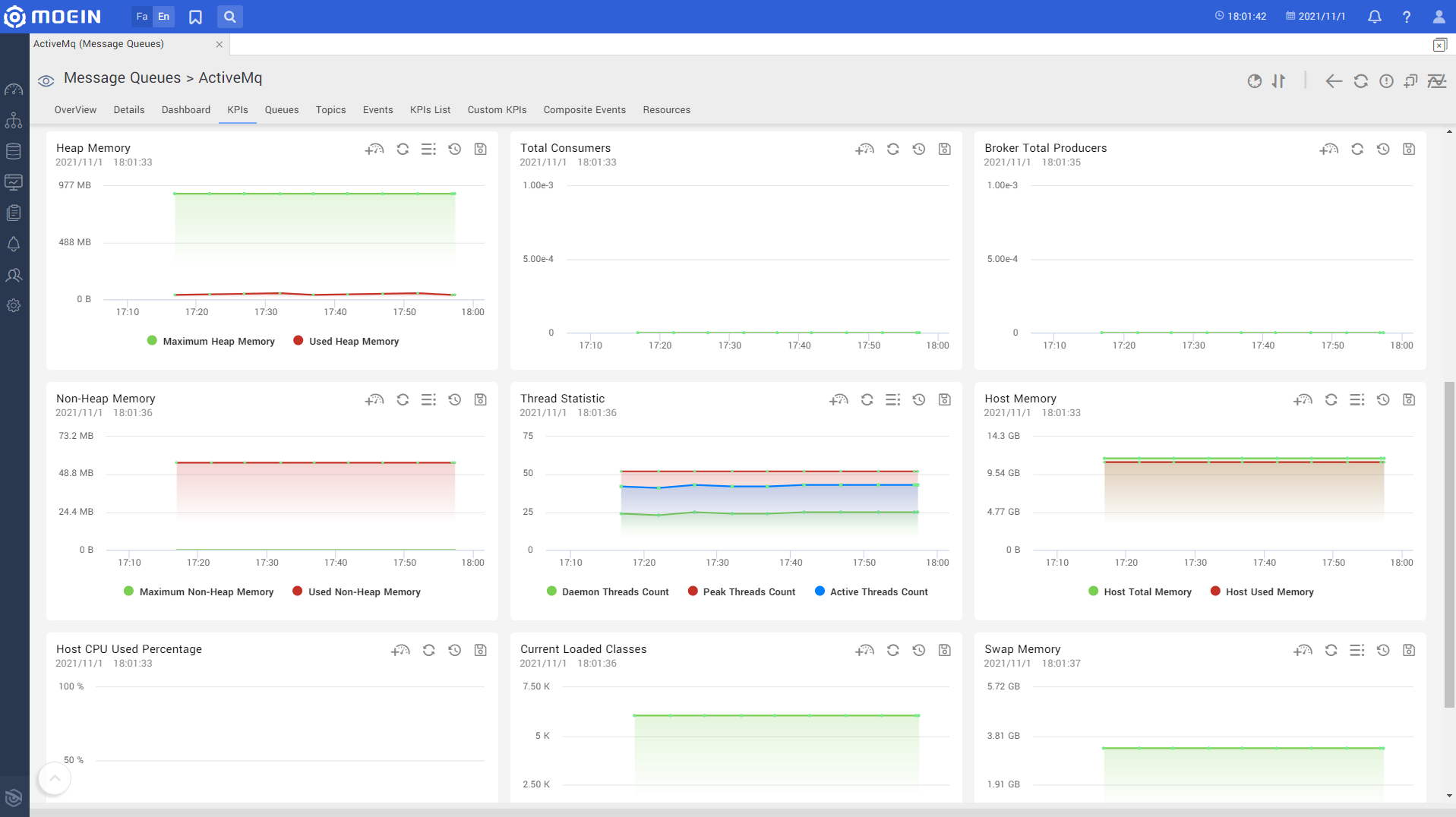Open monitor chart icon in left sidebar
Image resolution: width=1456 pixels, height=817 pixels.
click(14, 182)
